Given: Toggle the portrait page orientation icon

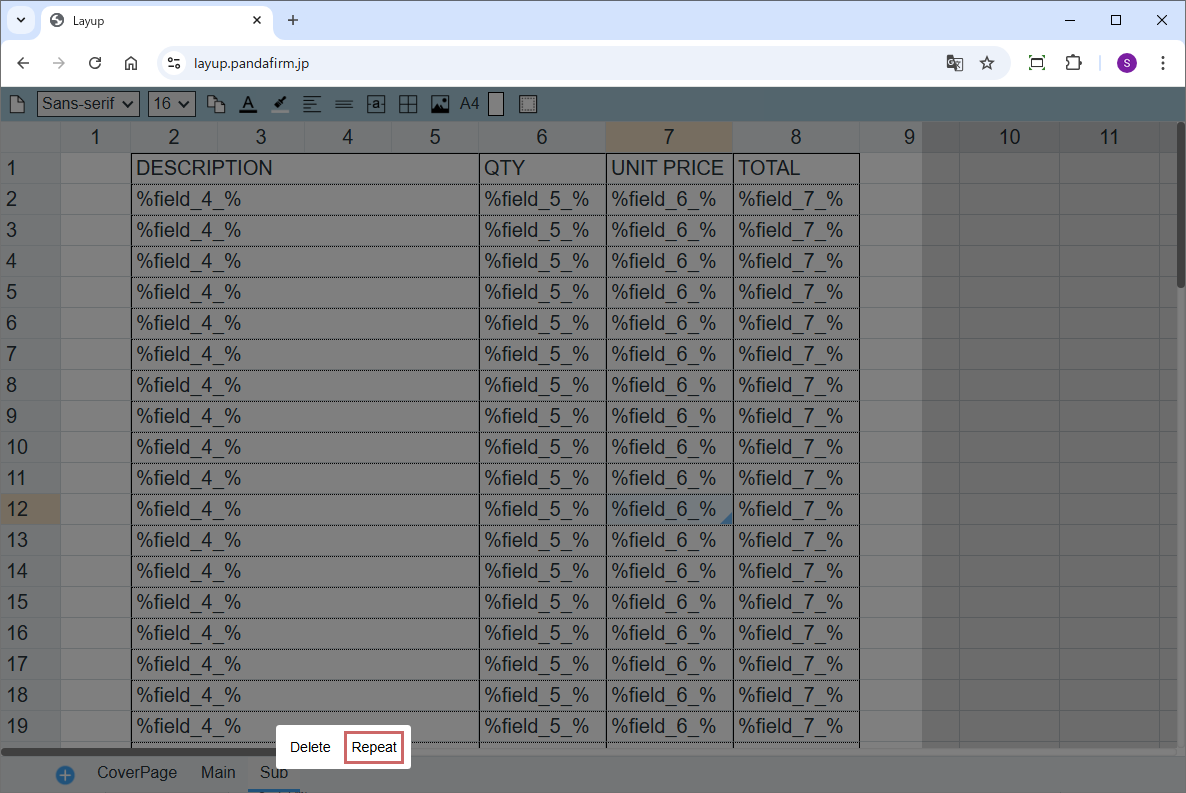Looking at the screenshot, I should point(496,104).
